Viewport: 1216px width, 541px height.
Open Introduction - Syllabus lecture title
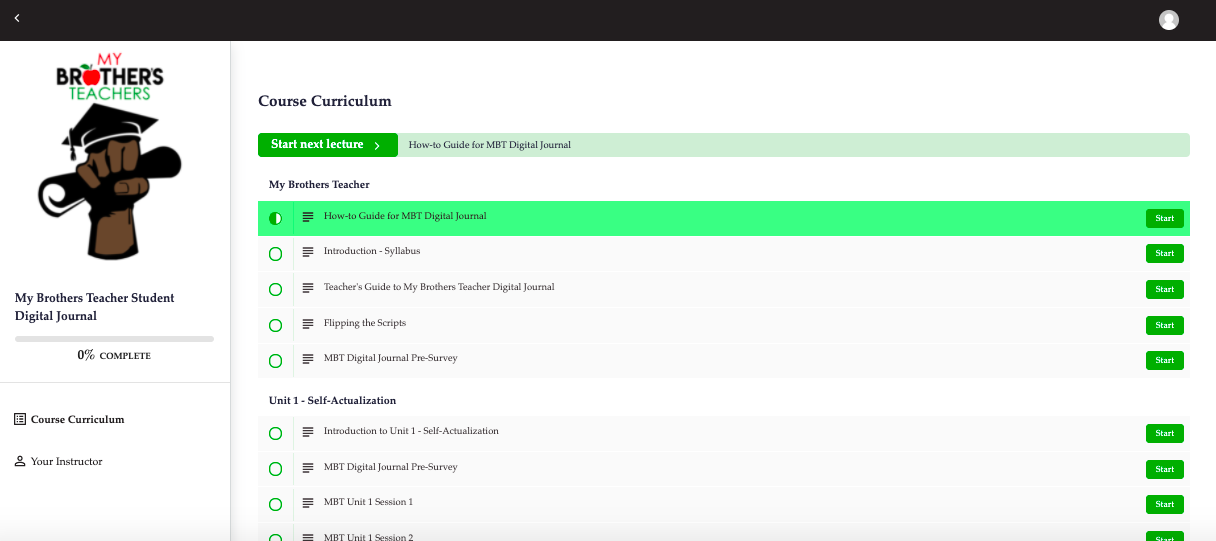click(372, 251)
